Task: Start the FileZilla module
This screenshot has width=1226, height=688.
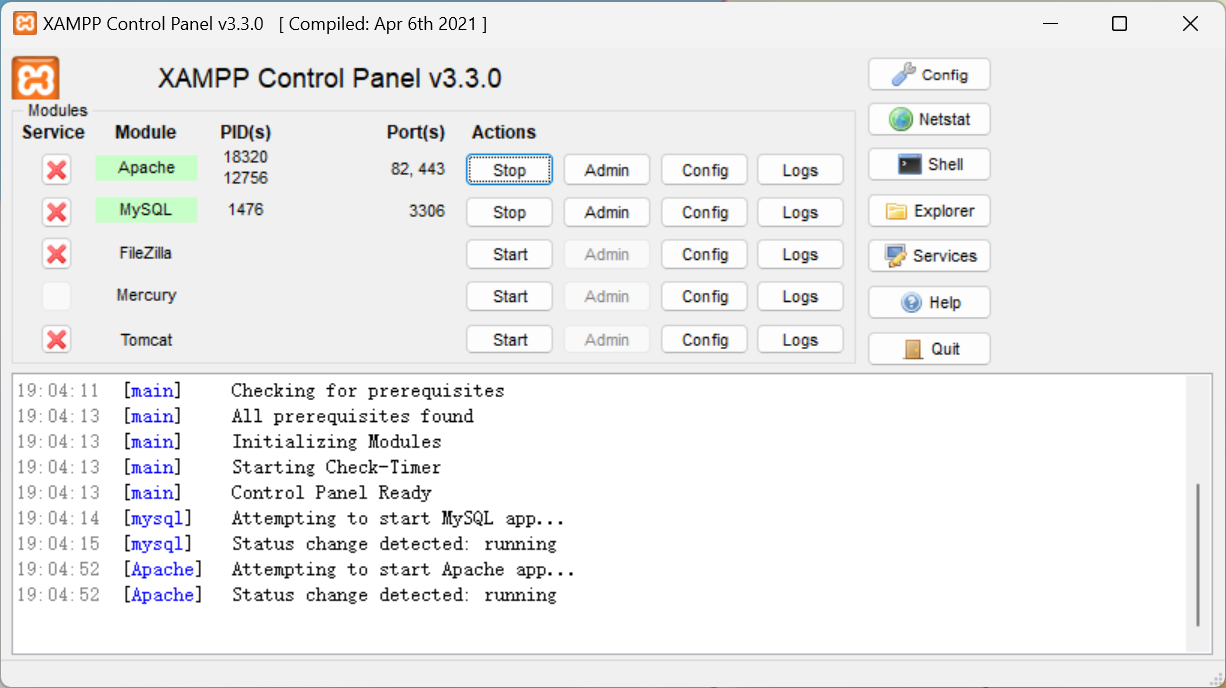Action: (509, 254)
